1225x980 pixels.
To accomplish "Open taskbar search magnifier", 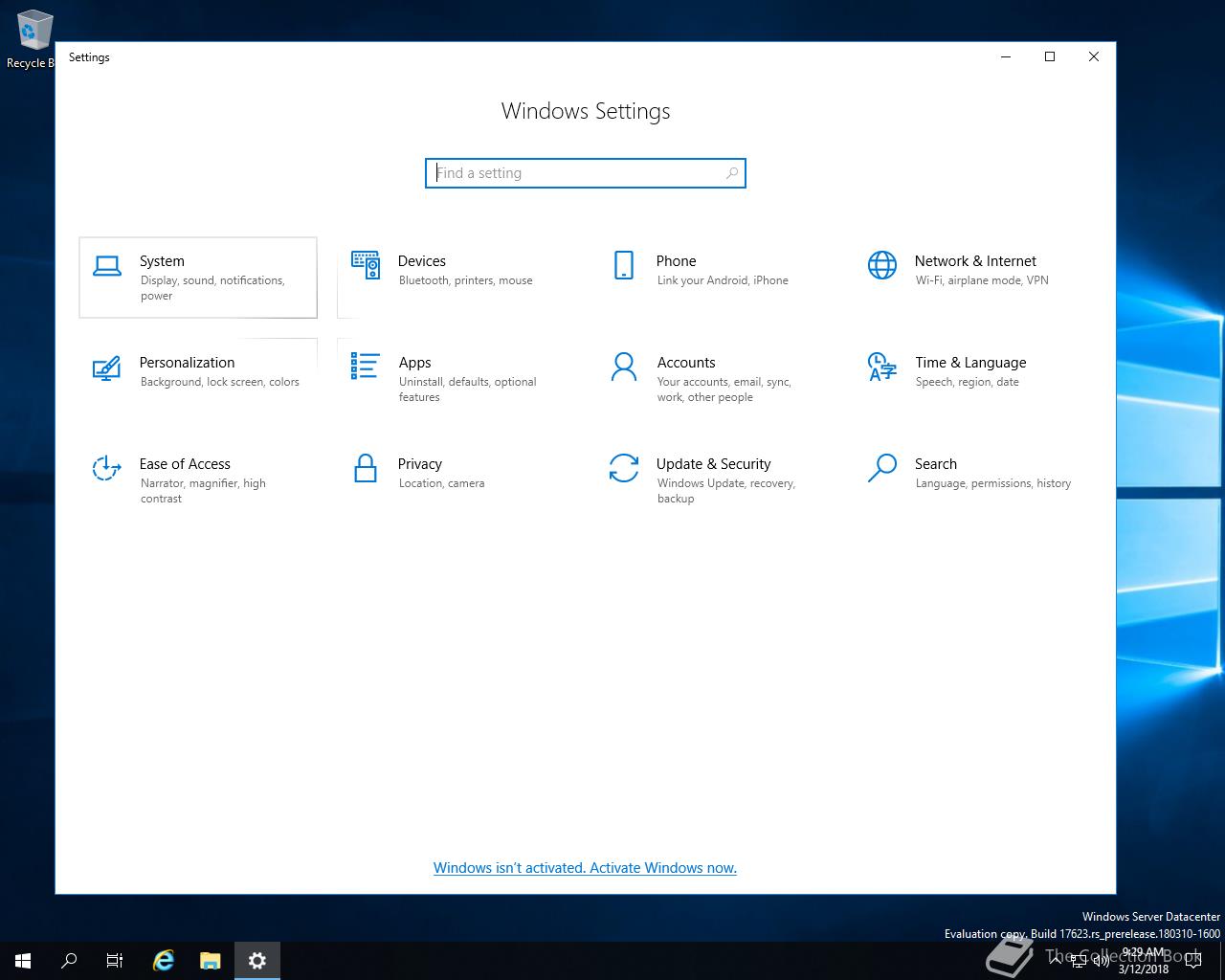I will pyautogui.click(x=69, y=961).
